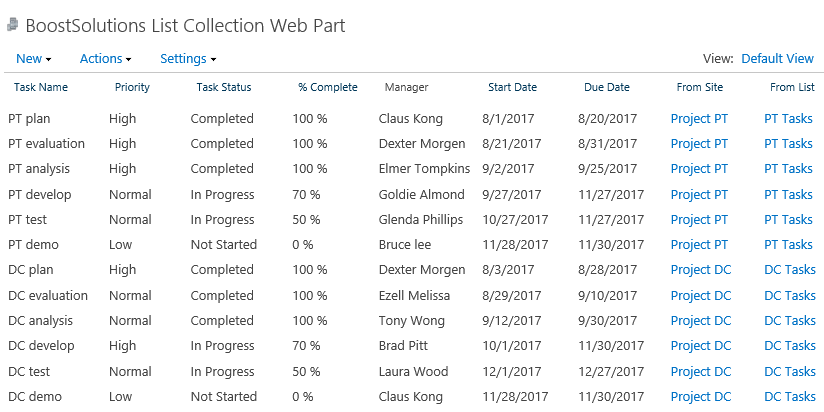Open Project PT link in PT plan row

pos(699,119)
